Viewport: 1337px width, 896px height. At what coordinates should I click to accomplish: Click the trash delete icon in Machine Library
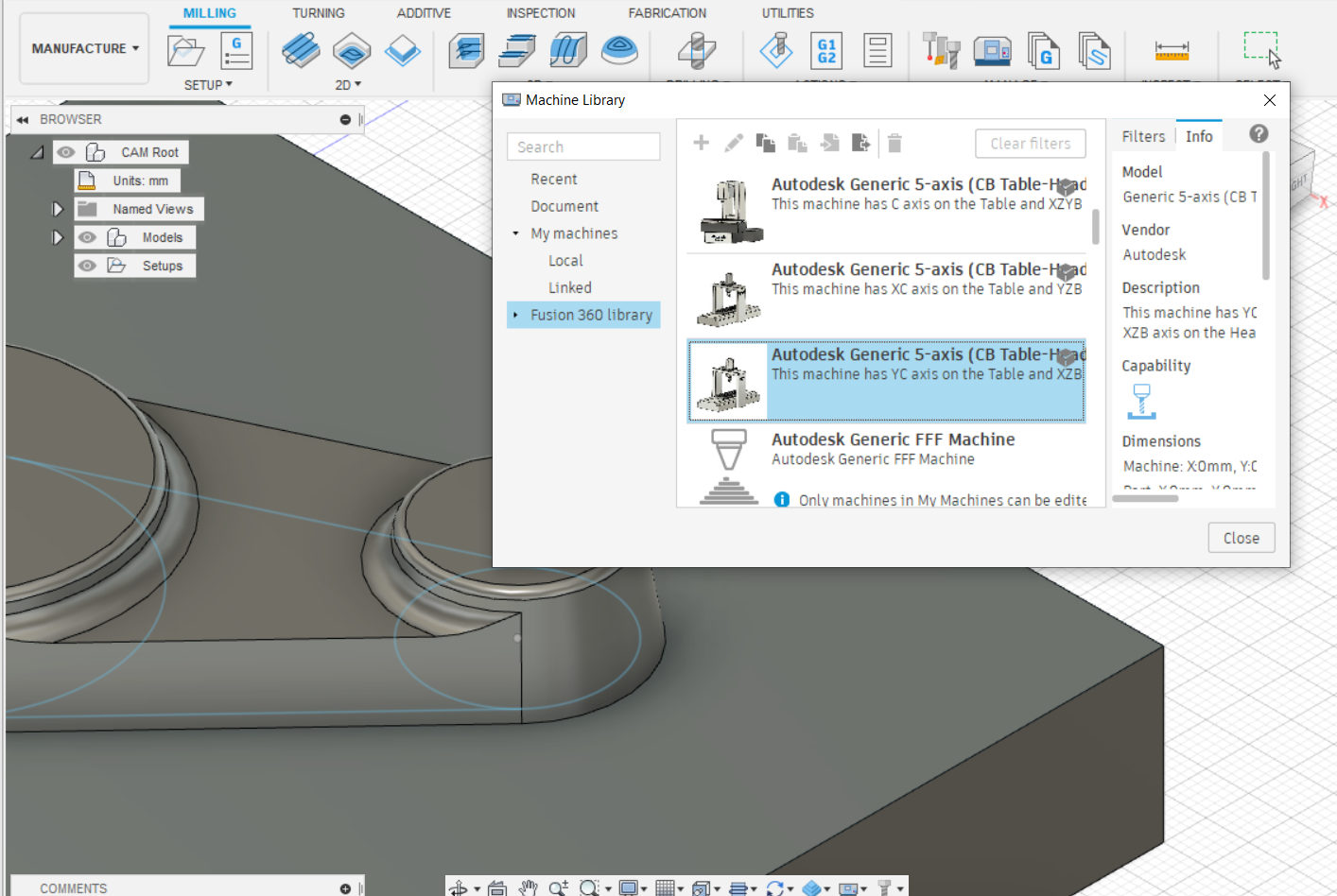(x=894, y=143)
